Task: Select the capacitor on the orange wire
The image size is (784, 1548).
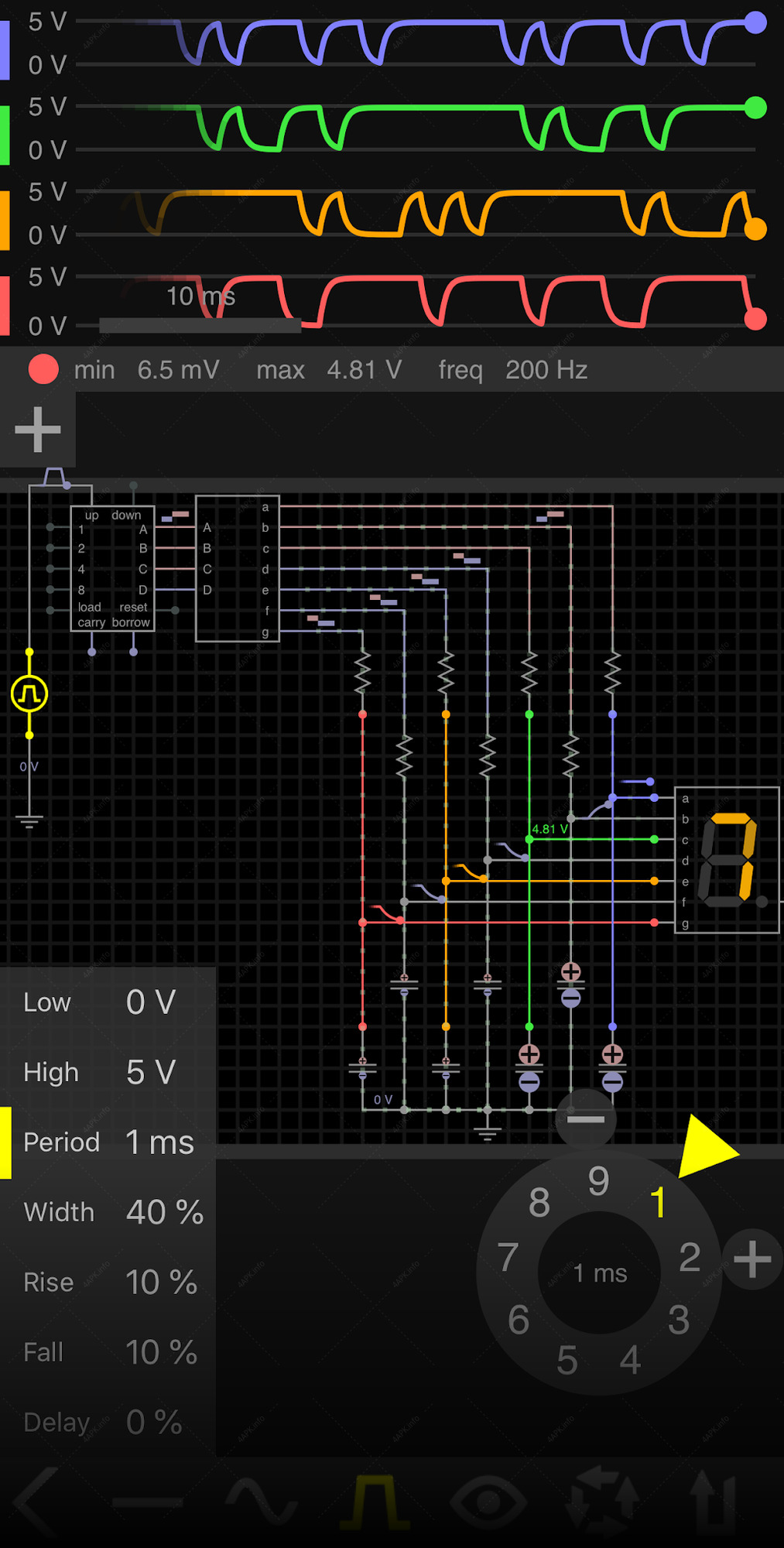Action: pyautogui.click(x=446, y=1067)
